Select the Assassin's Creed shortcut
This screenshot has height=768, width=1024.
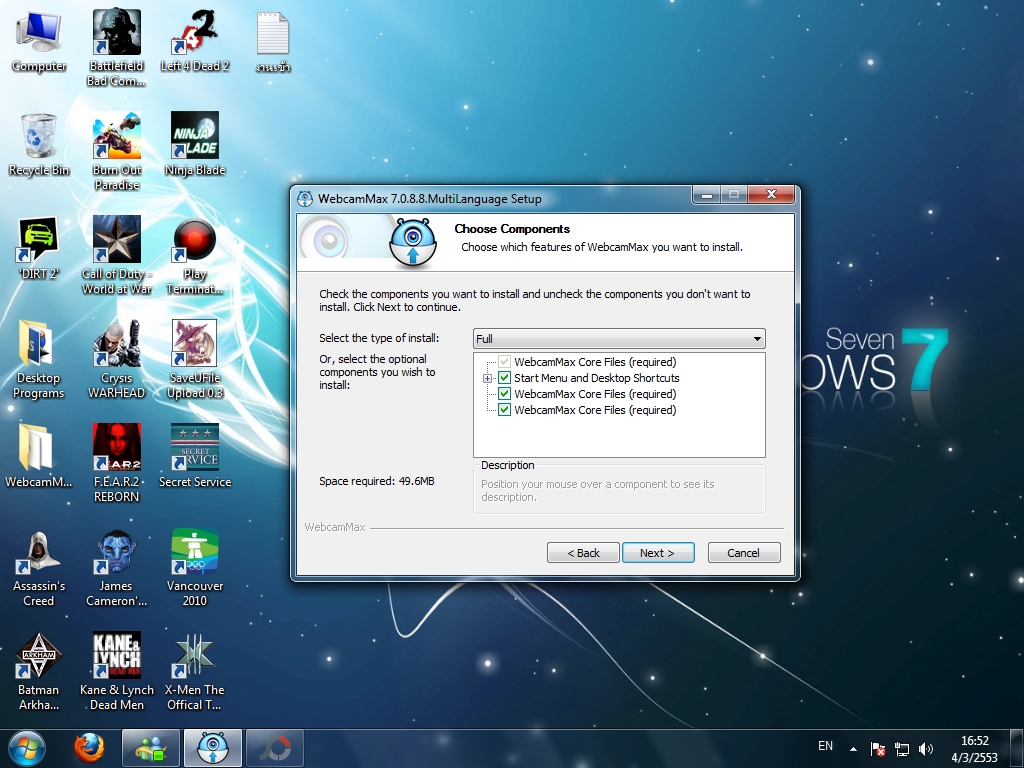39,568
